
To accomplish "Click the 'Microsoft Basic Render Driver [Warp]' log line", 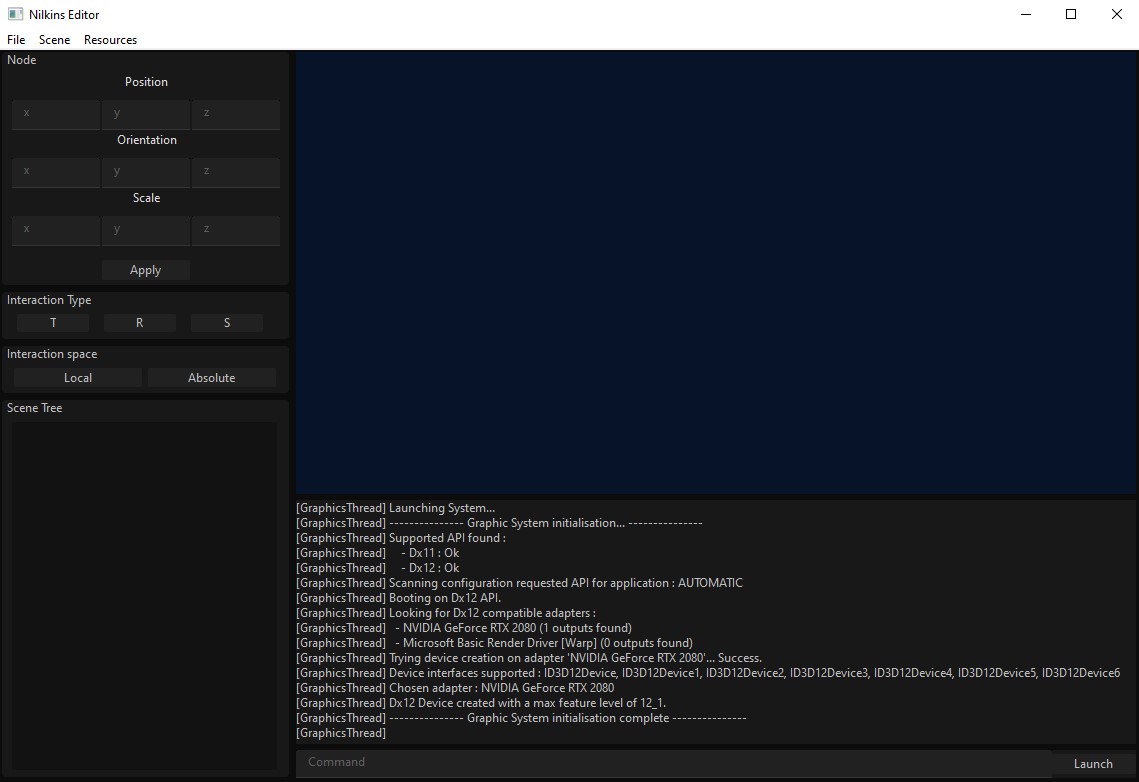I will 495,643.
